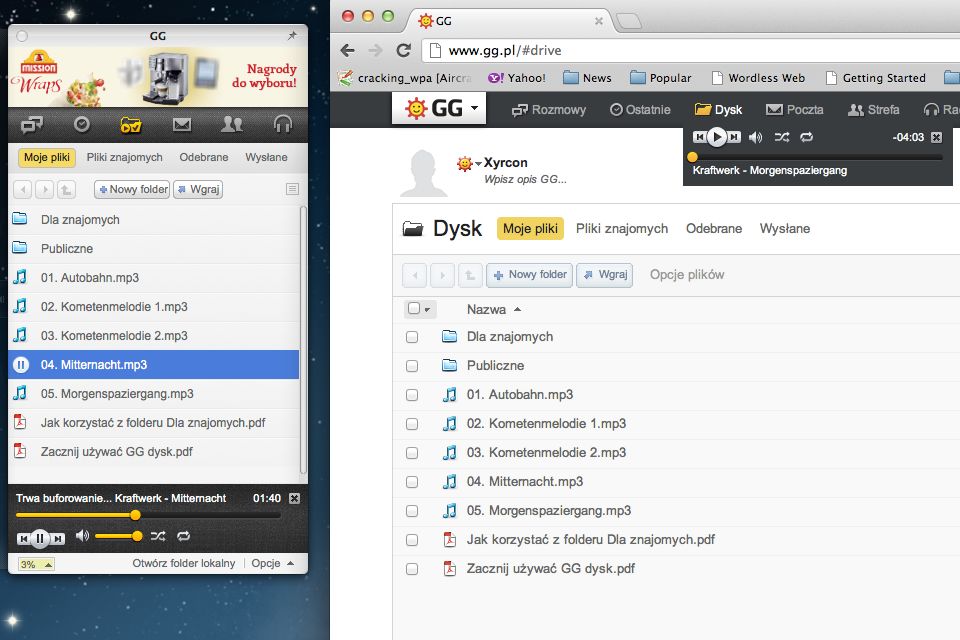960x640 pixels.
Task: Click the web player progress bar
Action: [817, 157]
